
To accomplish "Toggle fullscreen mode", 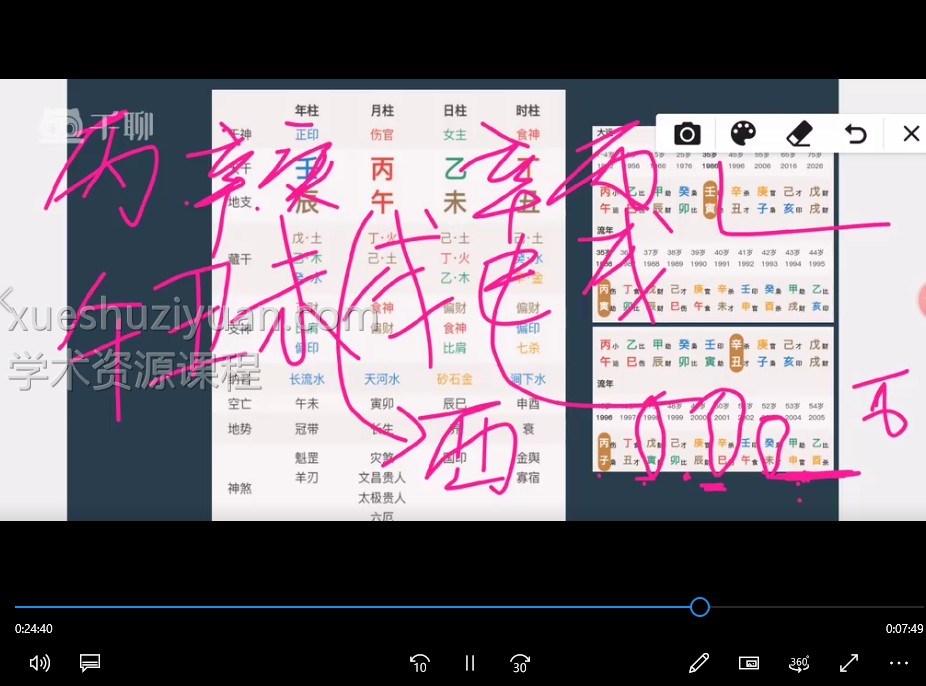I will [848, 663].
